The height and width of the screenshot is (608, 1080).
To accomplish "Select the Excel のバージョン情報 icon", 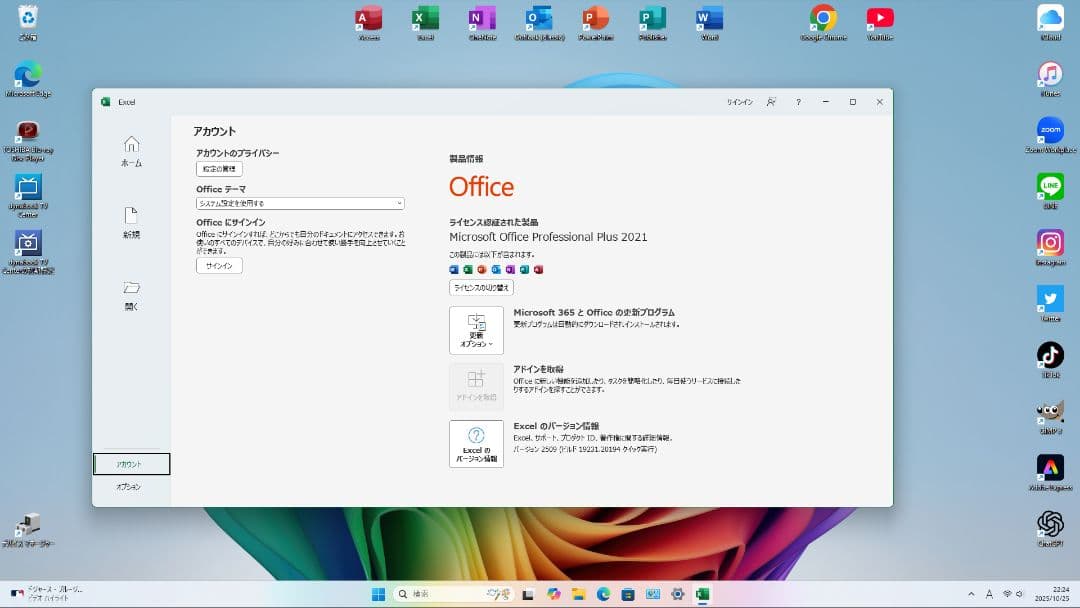I will tap(476, 444).
